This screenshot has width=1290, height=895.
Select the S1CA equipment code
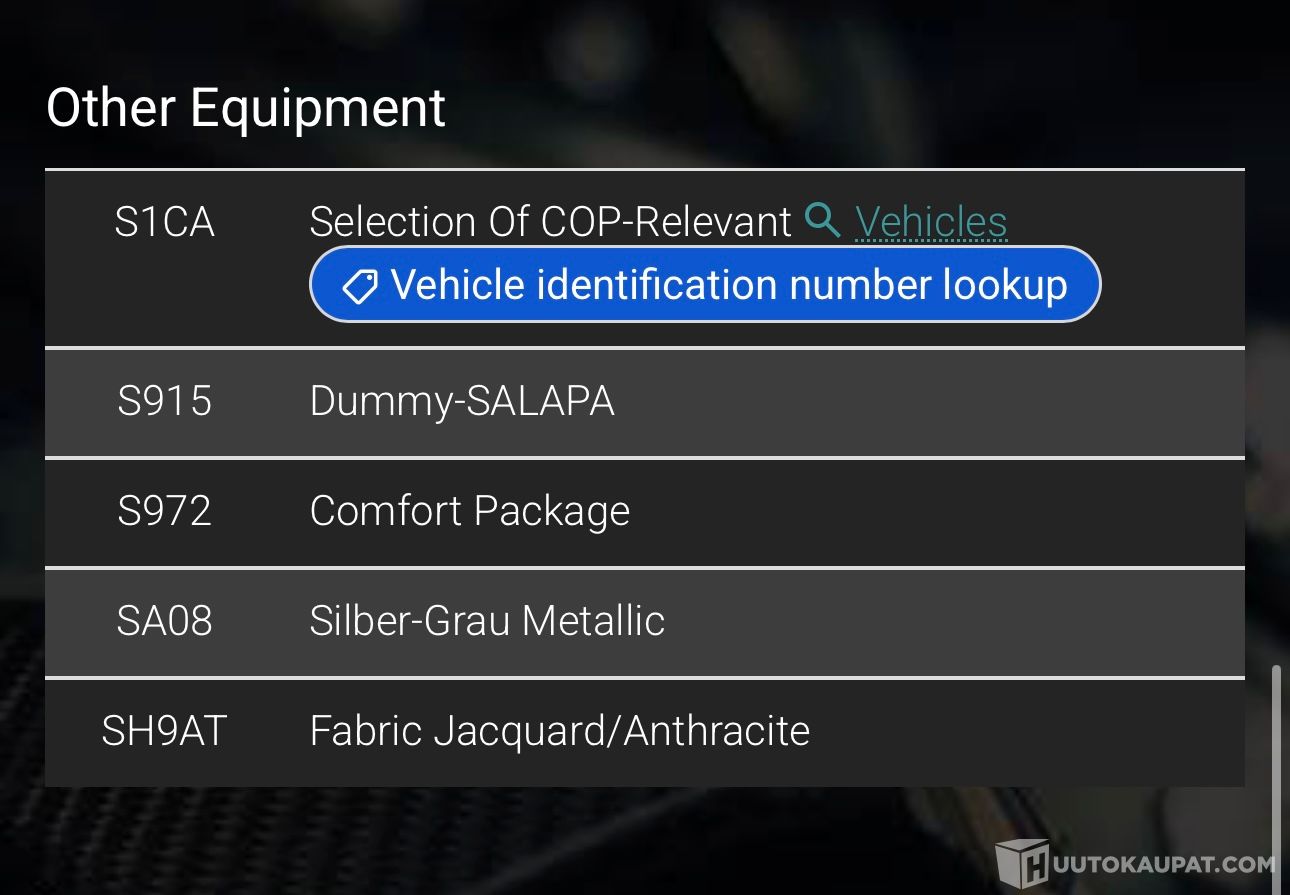point(164,222)
